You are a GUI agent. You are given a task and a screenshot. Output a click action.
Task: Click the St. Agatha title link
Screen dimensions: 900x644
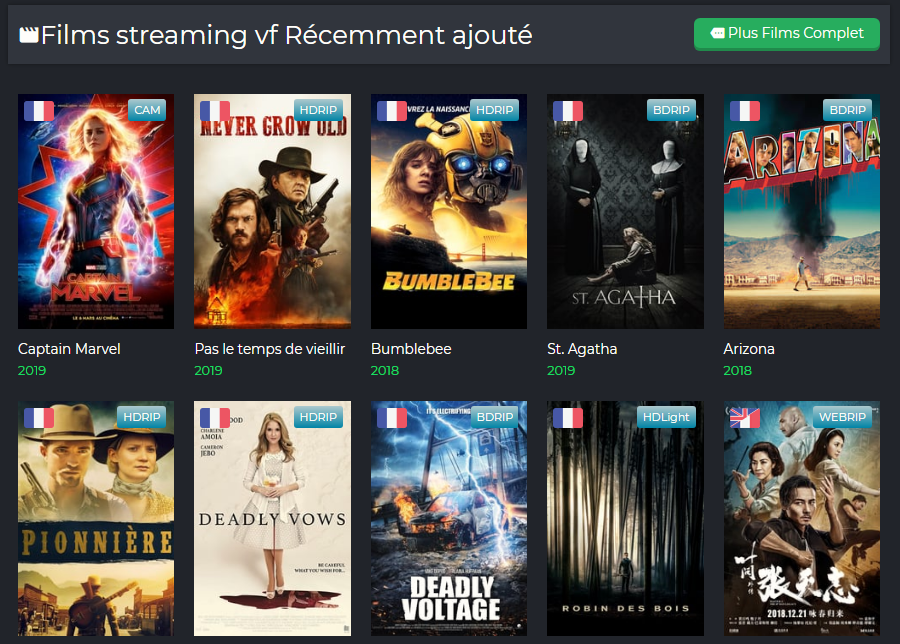582,348
